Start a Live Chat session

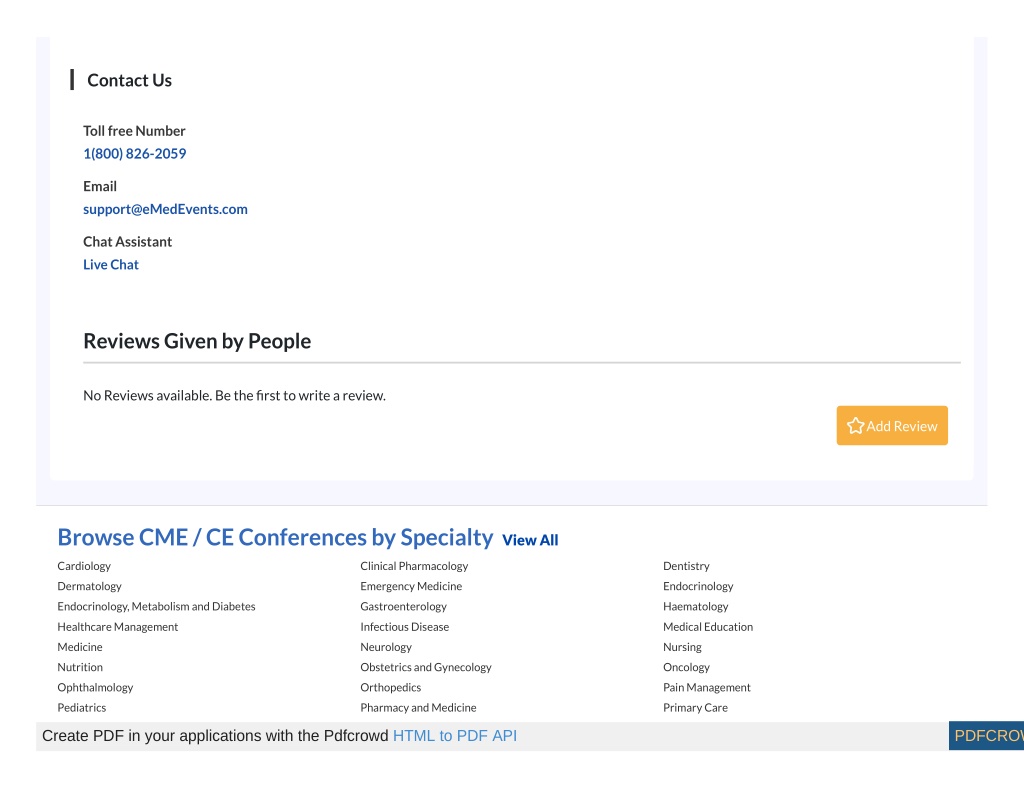coord(111,265)
